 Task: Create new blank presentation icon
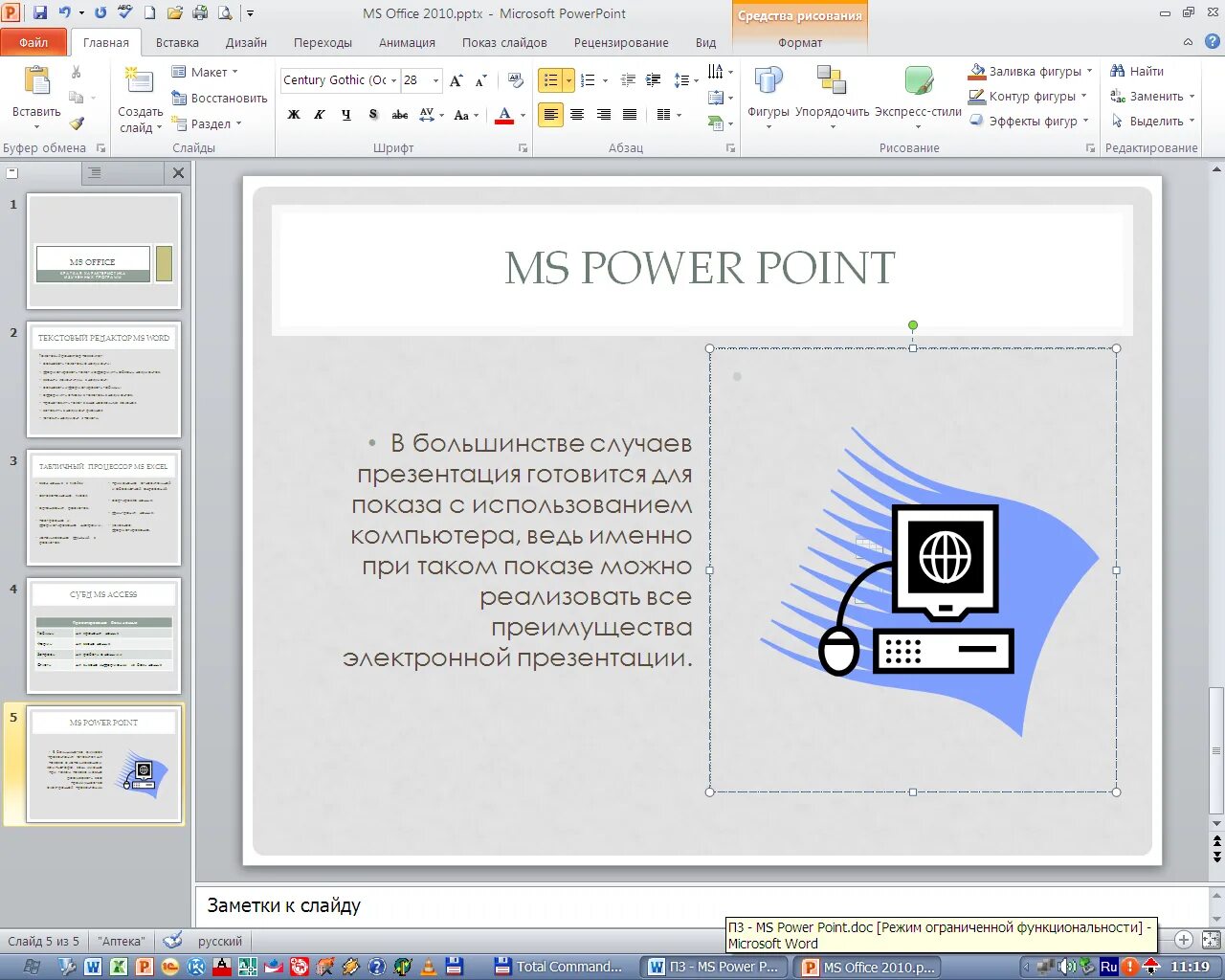[150, 13]
